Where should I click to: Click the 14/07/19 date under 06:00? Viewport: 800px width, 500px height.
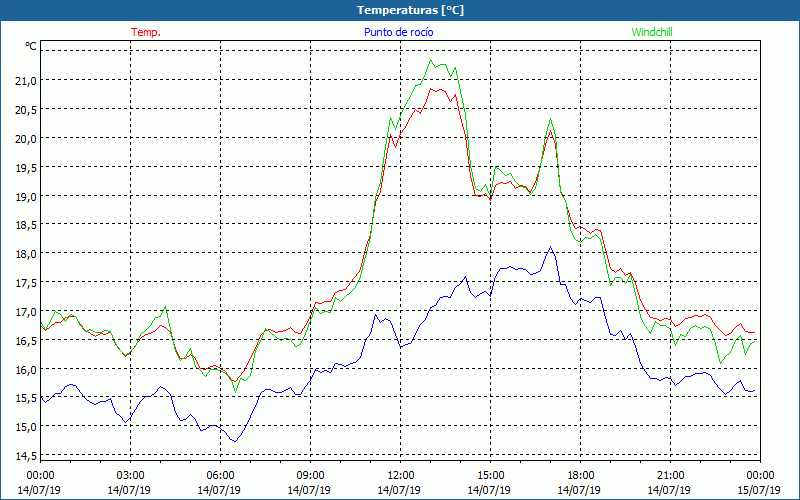coord(219,490)
